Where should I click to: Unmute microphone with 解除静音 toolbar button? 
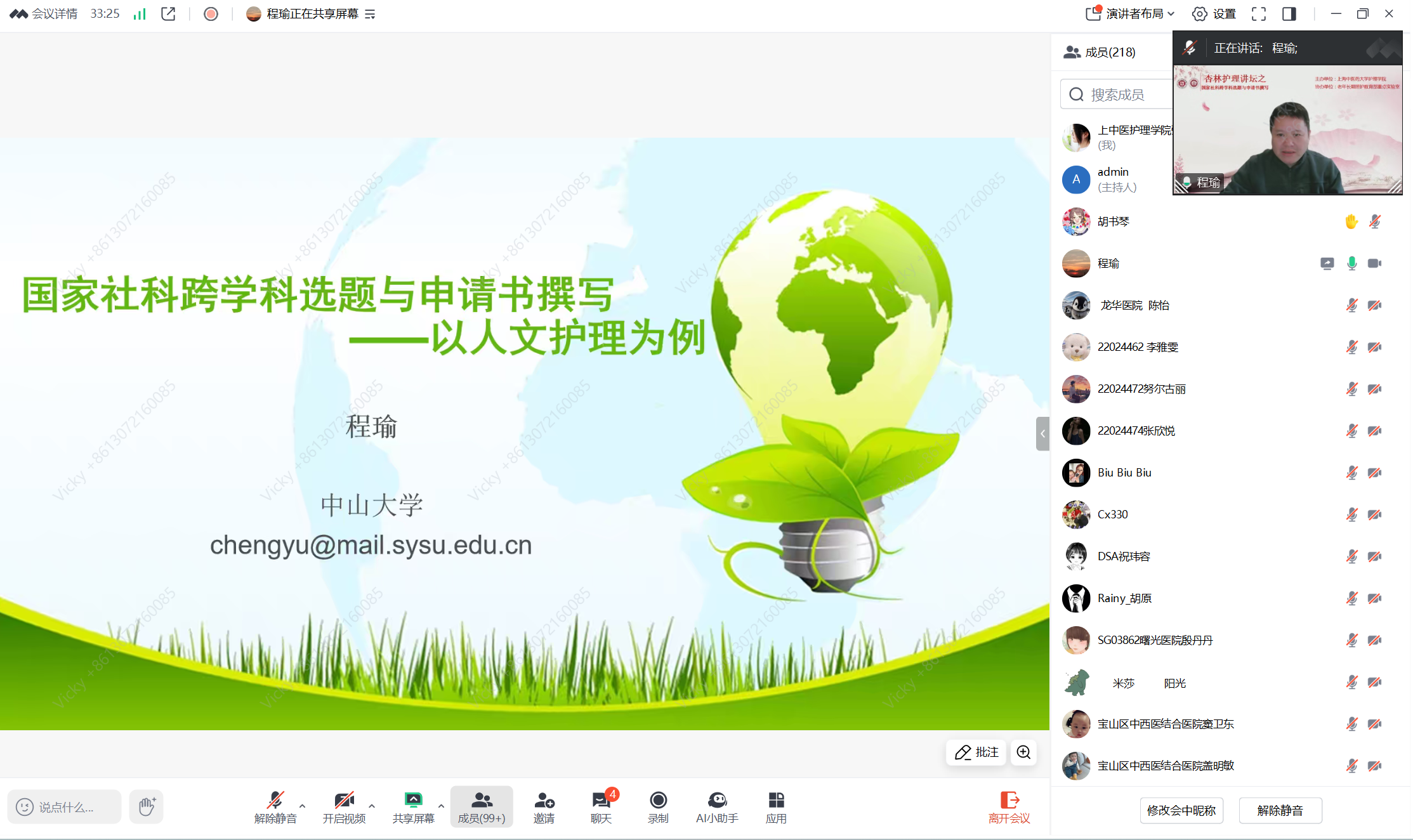point(275,806)
